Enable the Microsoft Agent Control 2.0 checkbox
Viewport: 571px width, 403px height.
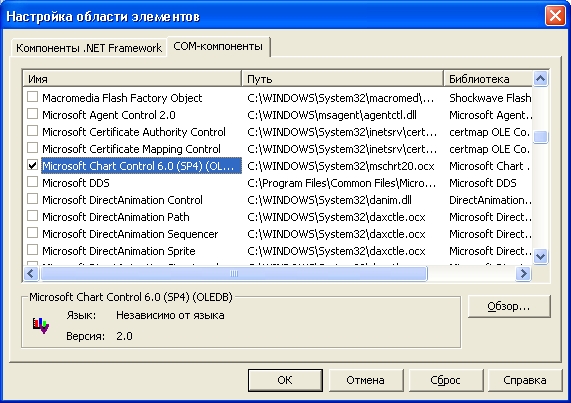click(32, 114)
